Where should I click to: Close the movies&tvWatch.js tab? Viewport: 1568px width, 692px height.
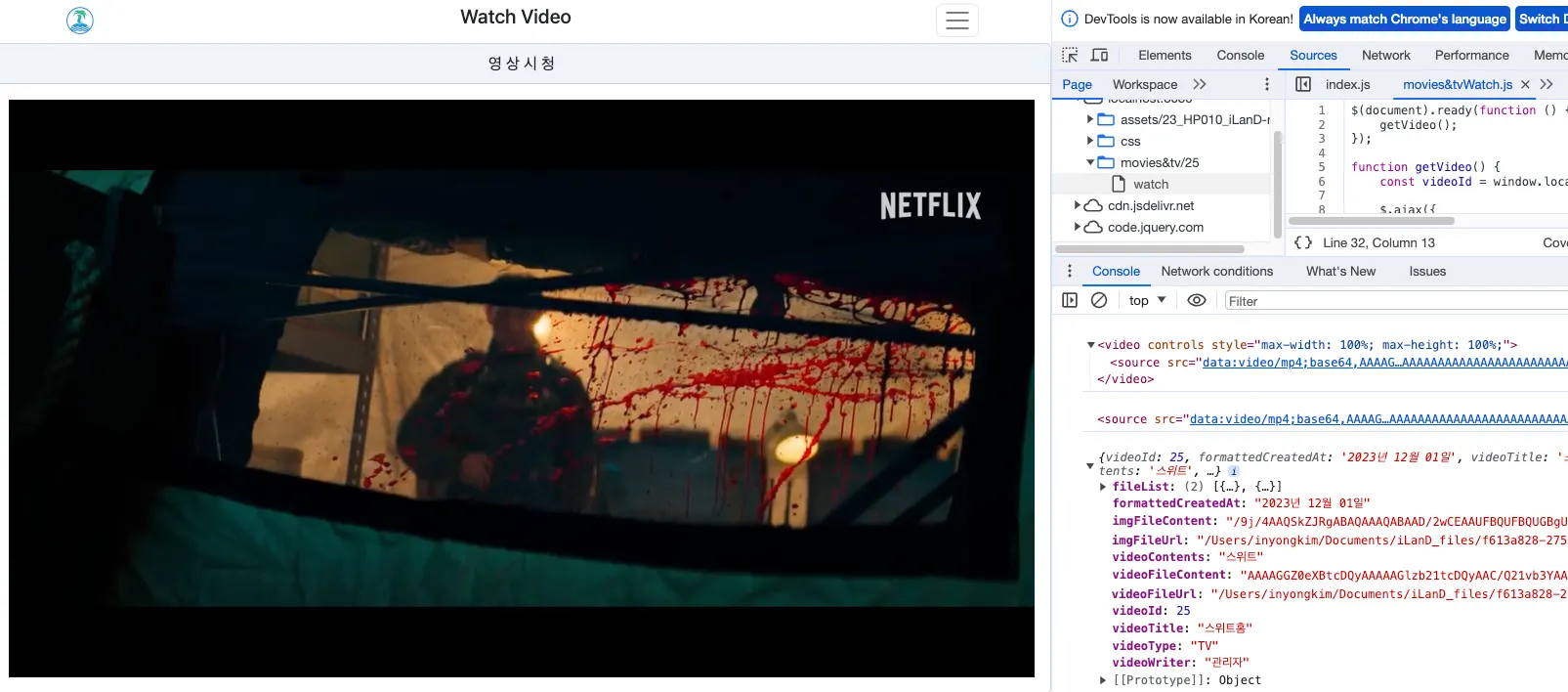(x=1525, y=84)
